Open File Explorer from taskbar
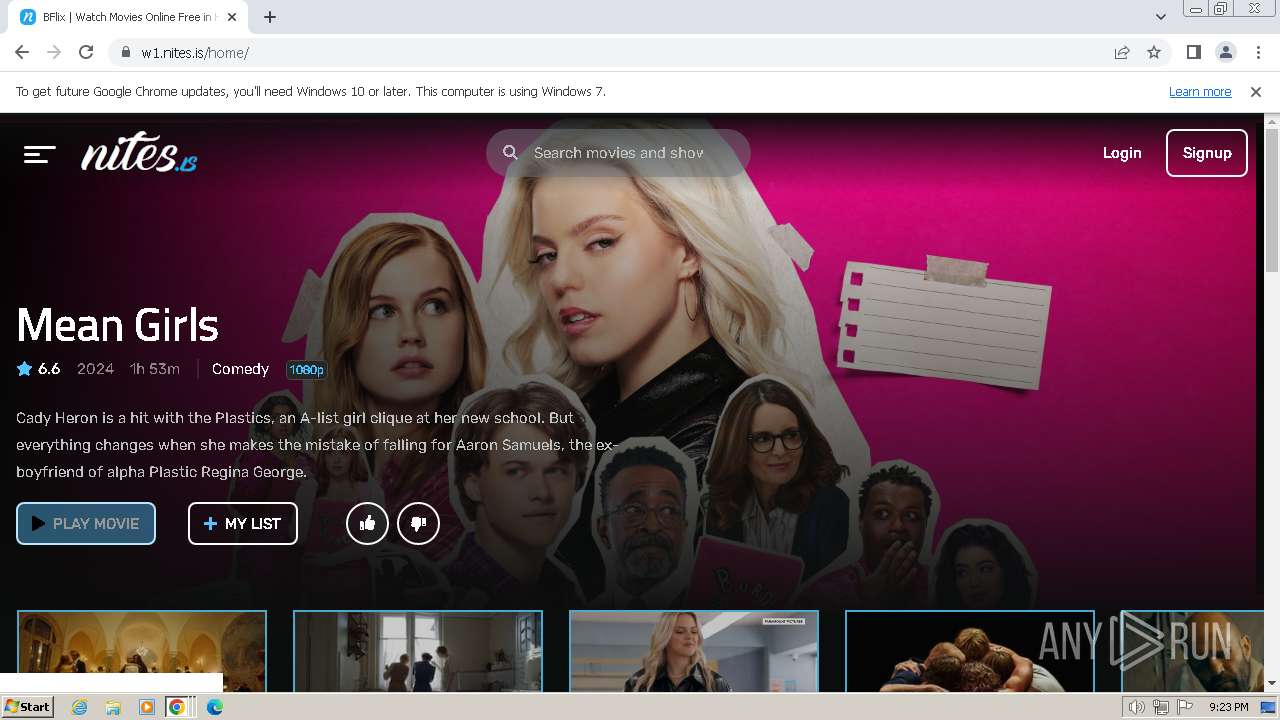Viewport: 1280px width, 720px height. [113, 707]
